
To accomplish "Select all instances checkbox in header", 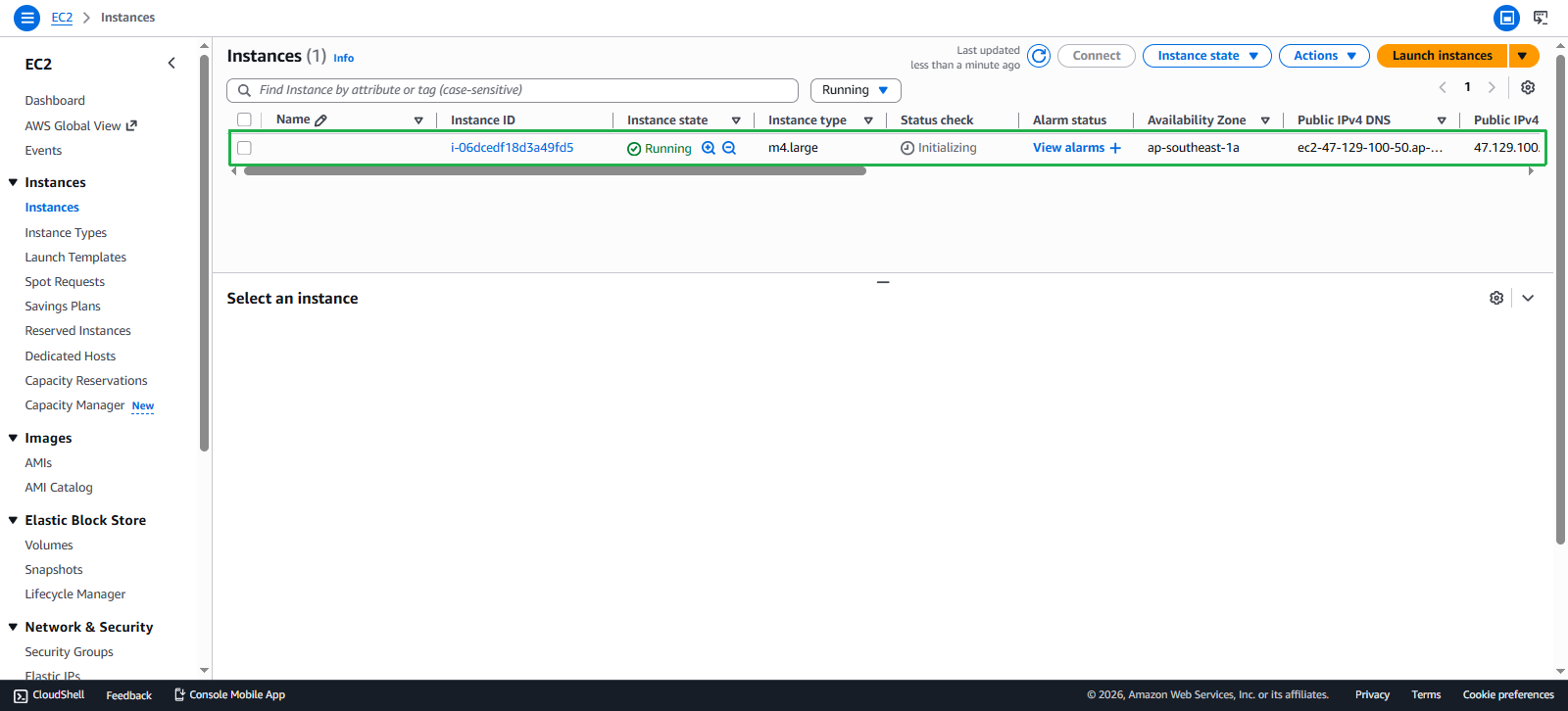I will 244,119.
